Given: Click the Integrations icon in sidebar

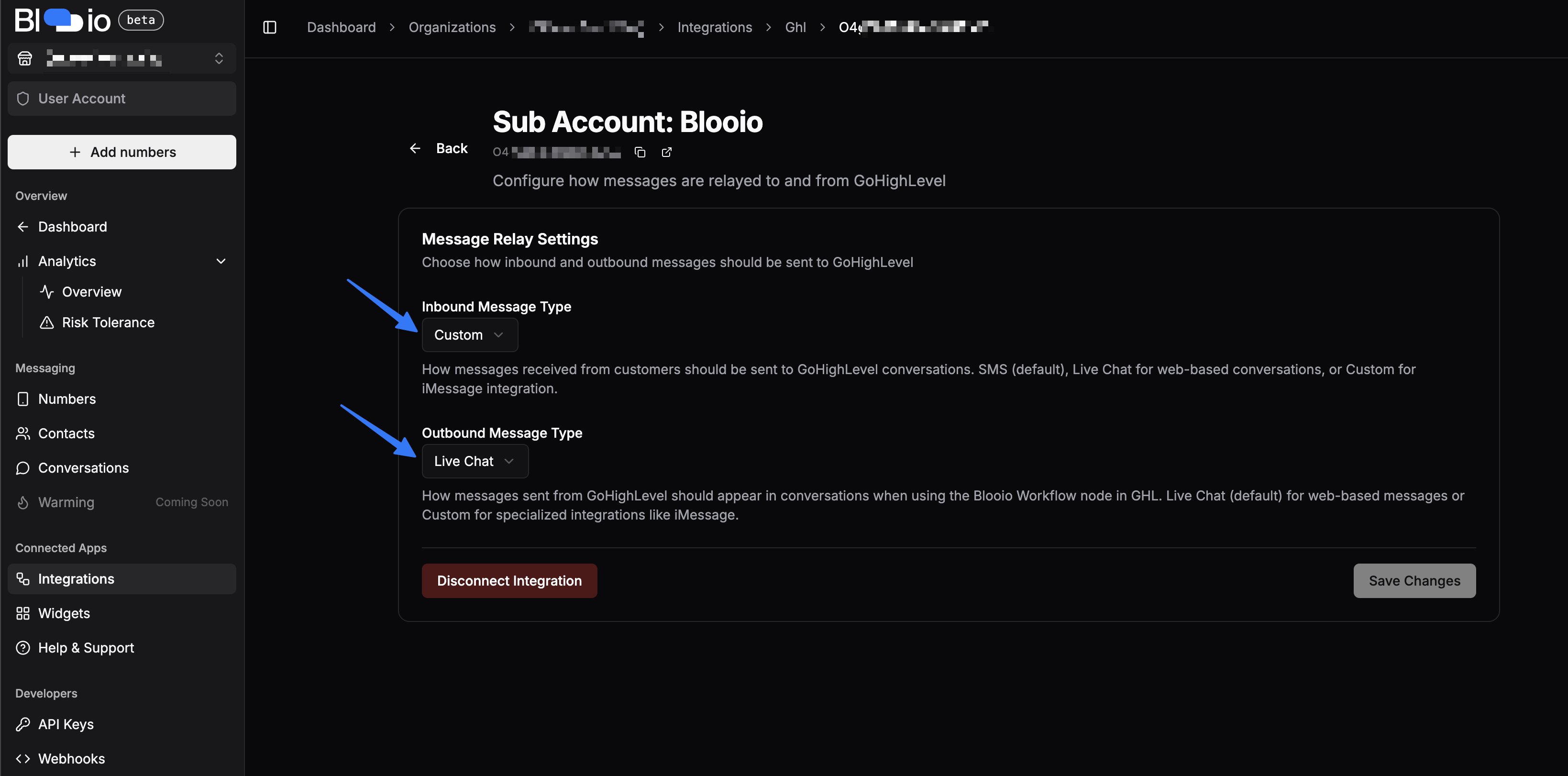Looking at the screenshot, I should click(x=23, y=579).
